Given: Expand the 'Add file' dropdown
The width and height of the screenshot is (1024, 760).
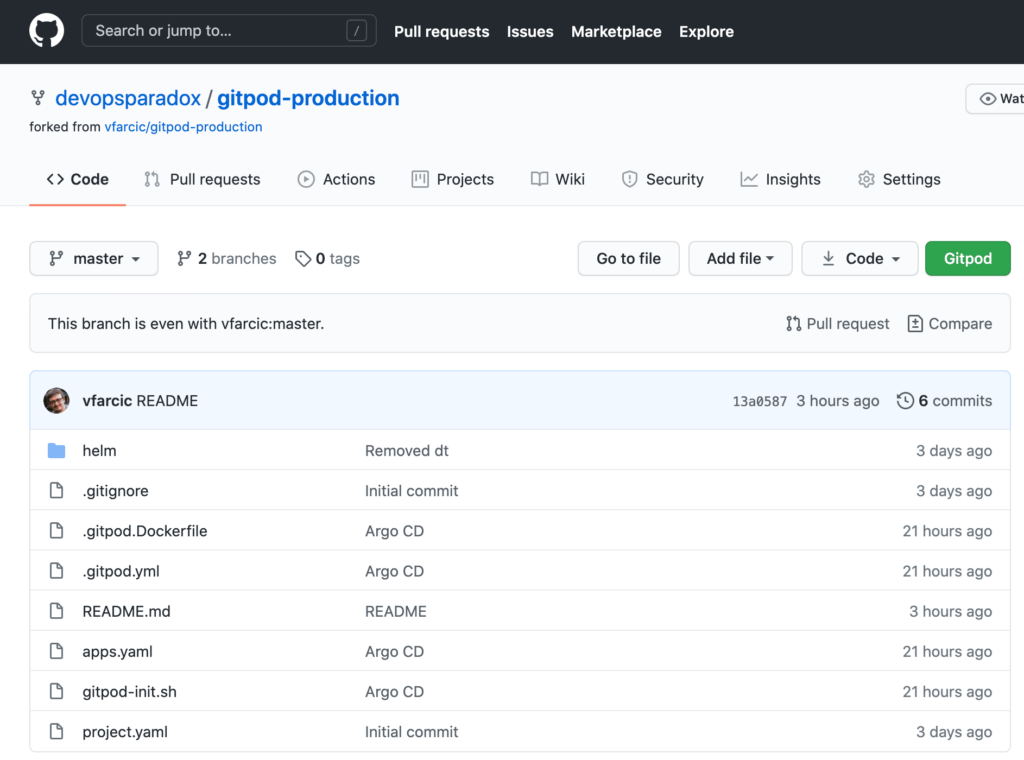Looking at the screenshot, I should click(740, 259).
